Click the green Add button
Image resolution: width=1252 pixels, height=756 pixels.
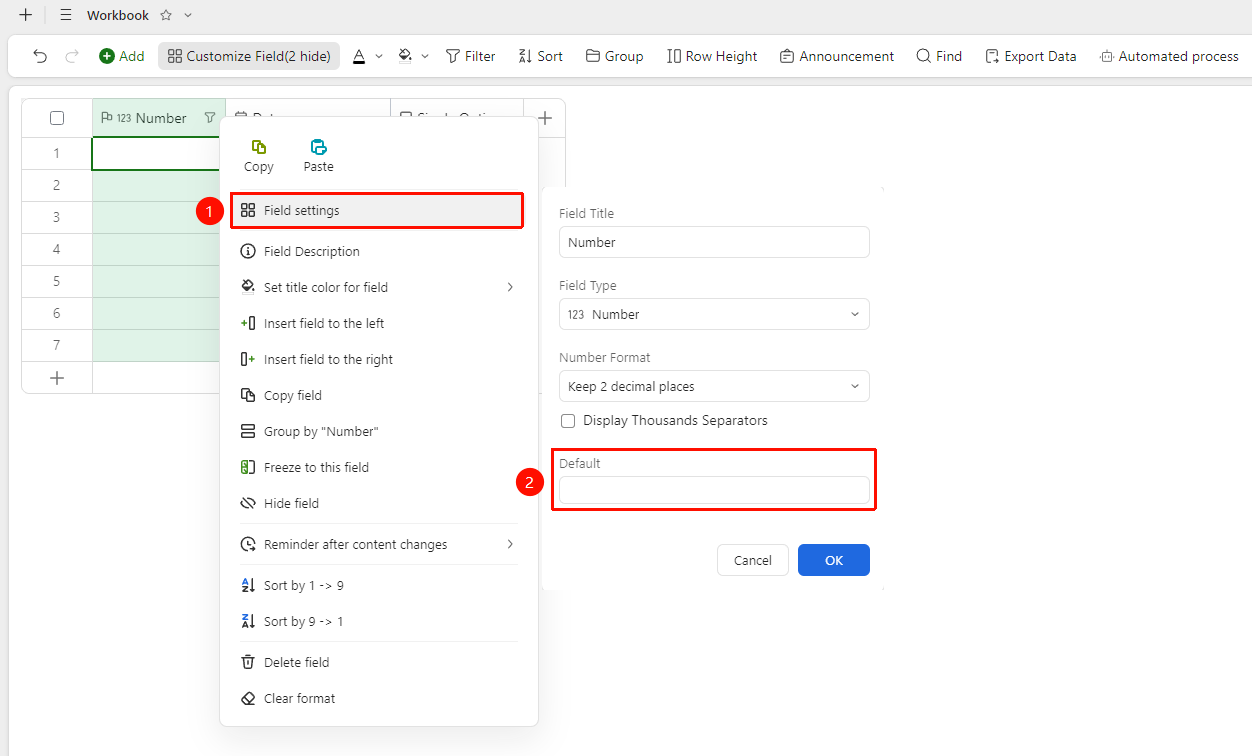point(122,56)
